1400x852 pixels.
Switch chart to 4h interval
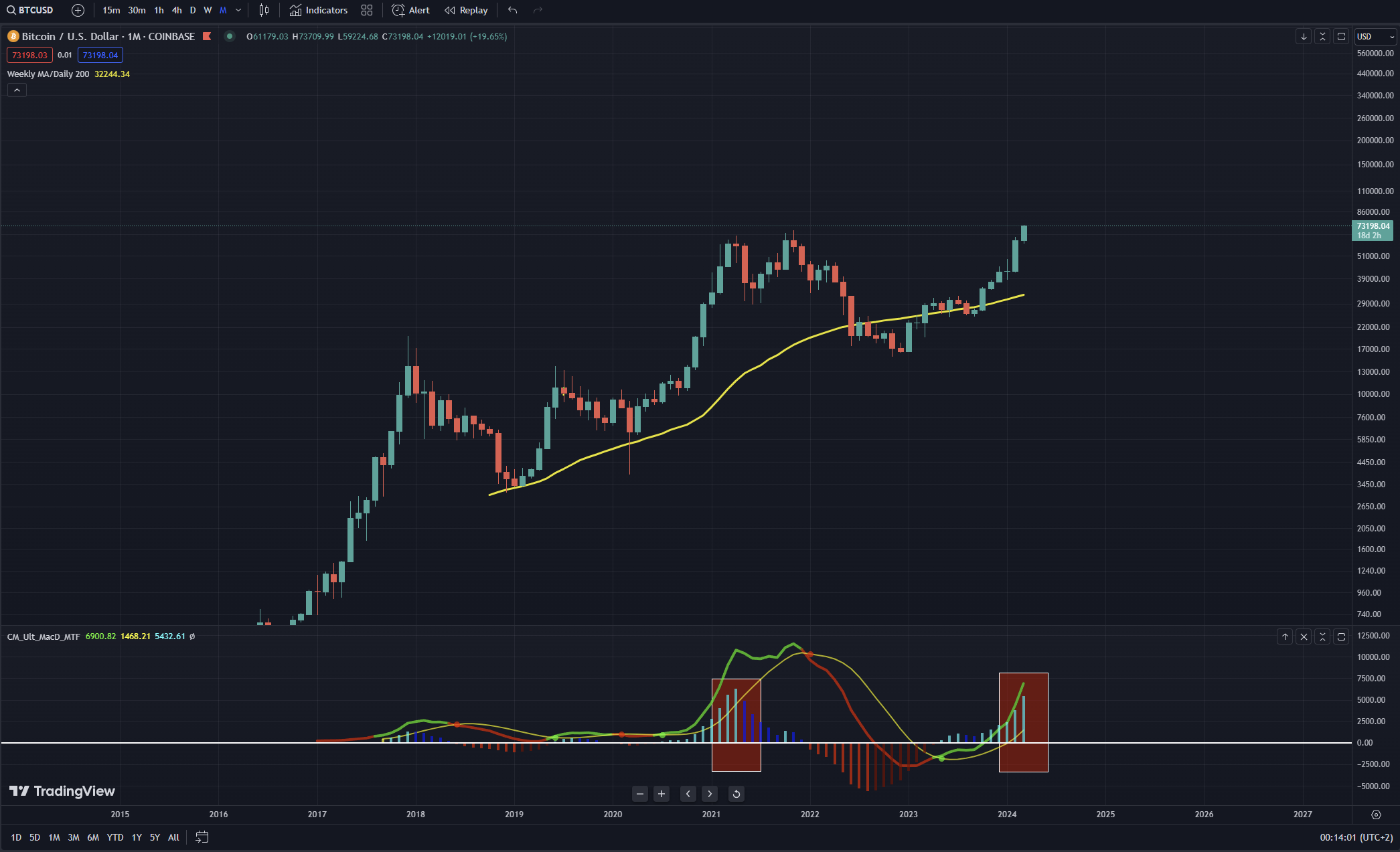pyautogui.click(x=177, y=10)
